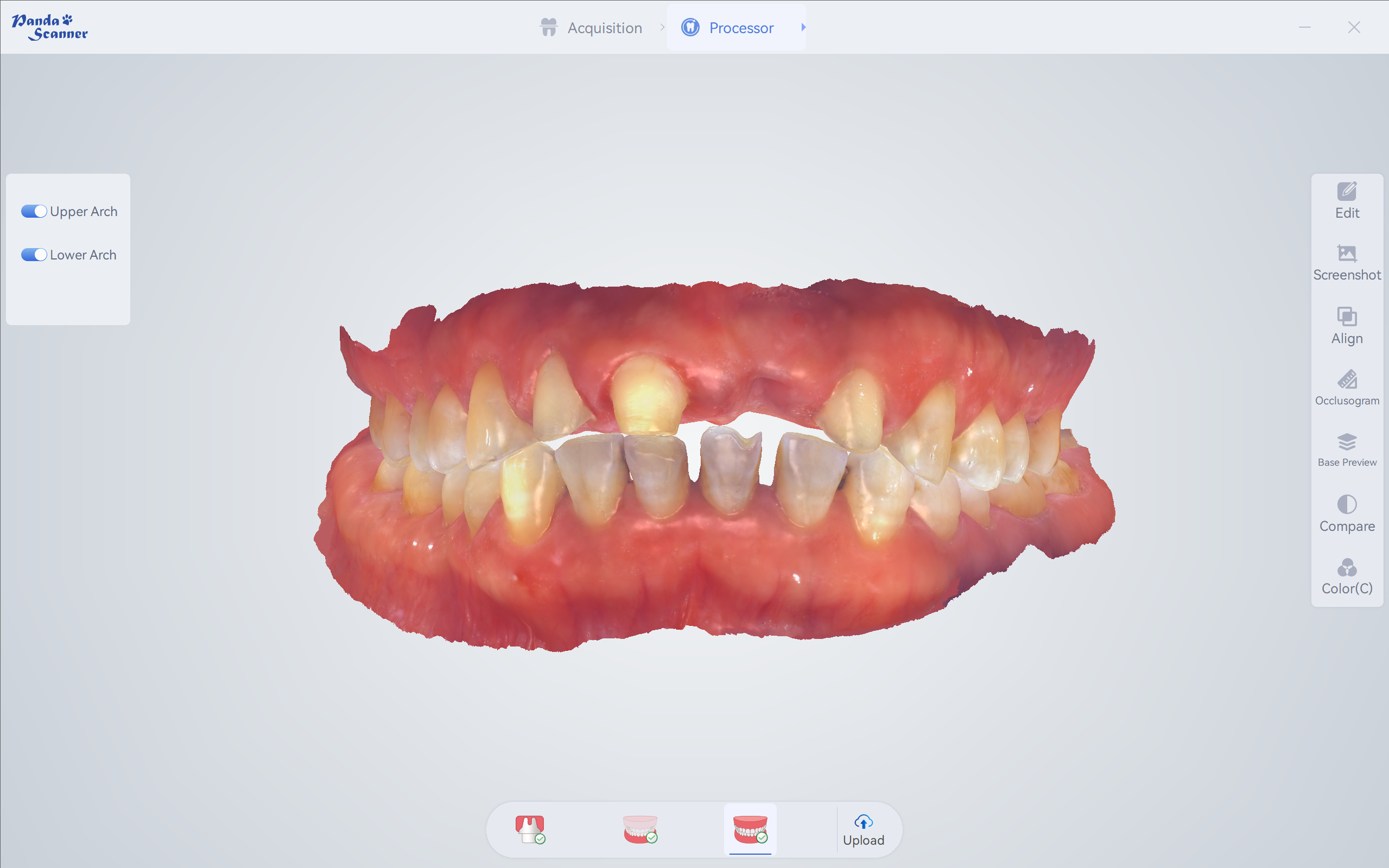Screen dimensions: 1389x868
Task: Click the chevron between Acquisition and Processor
Action: 662,27
